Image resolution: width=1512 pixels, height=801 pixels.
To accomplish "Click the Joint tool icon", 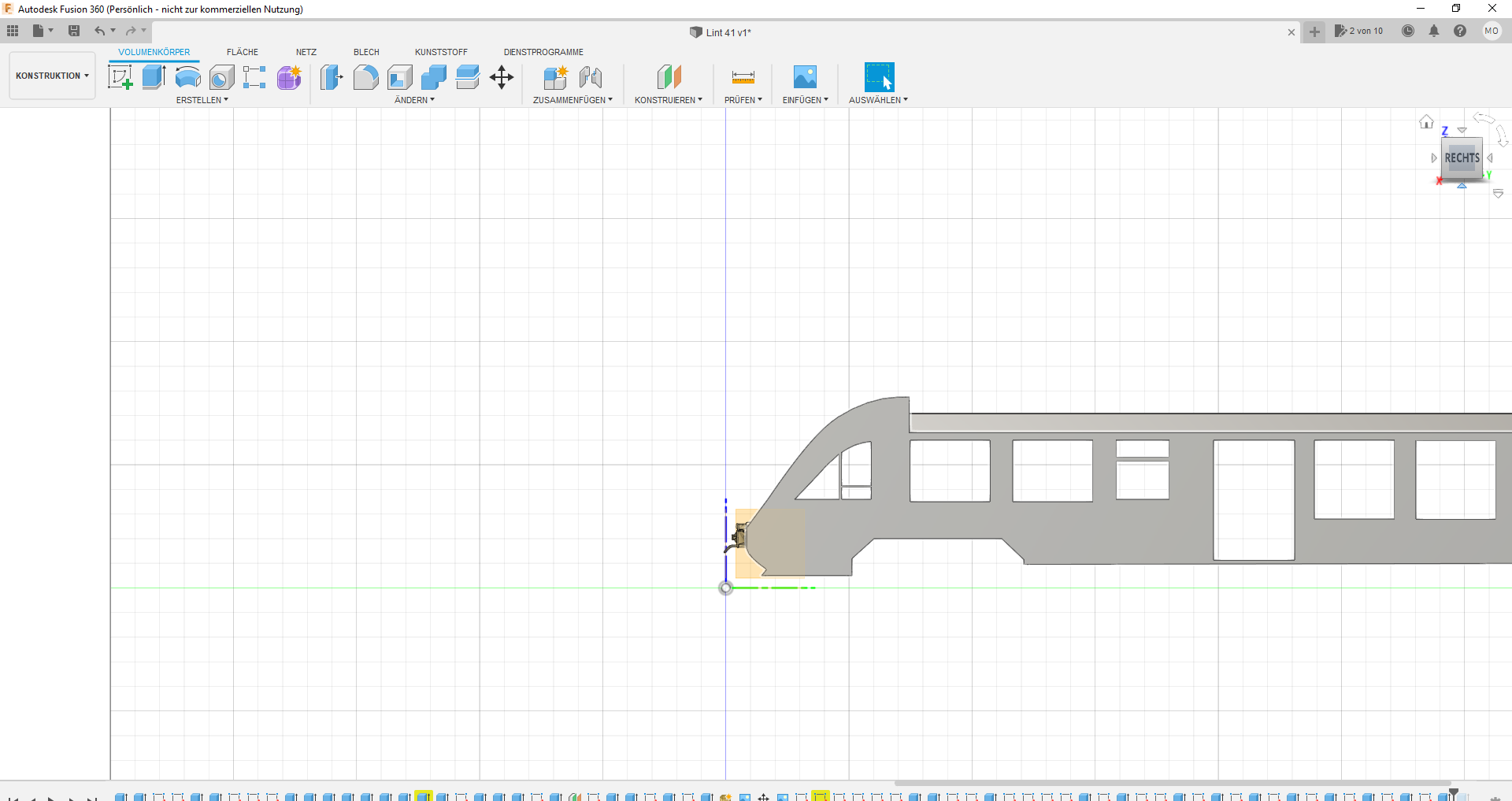I will click(x=591, y=77).
